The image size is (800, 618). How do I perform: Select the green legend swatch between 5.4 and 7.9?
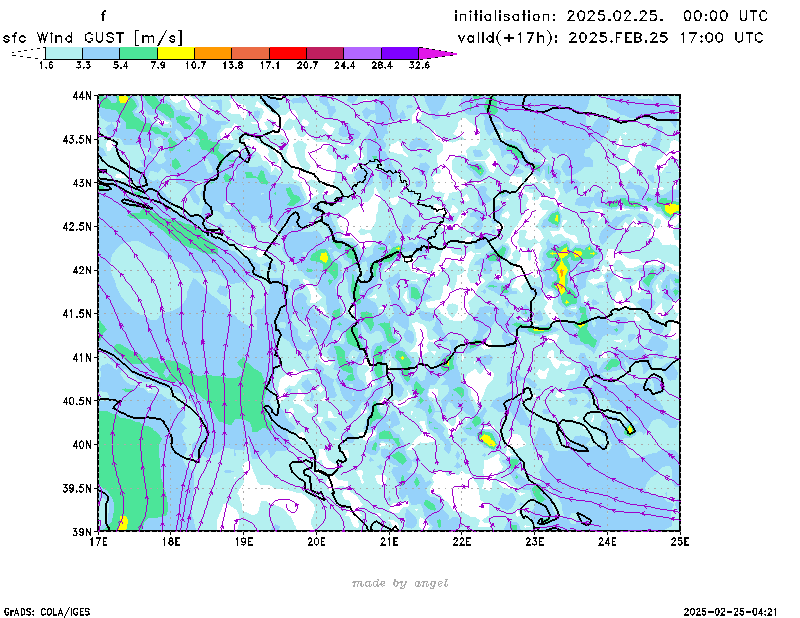point(138,52)
